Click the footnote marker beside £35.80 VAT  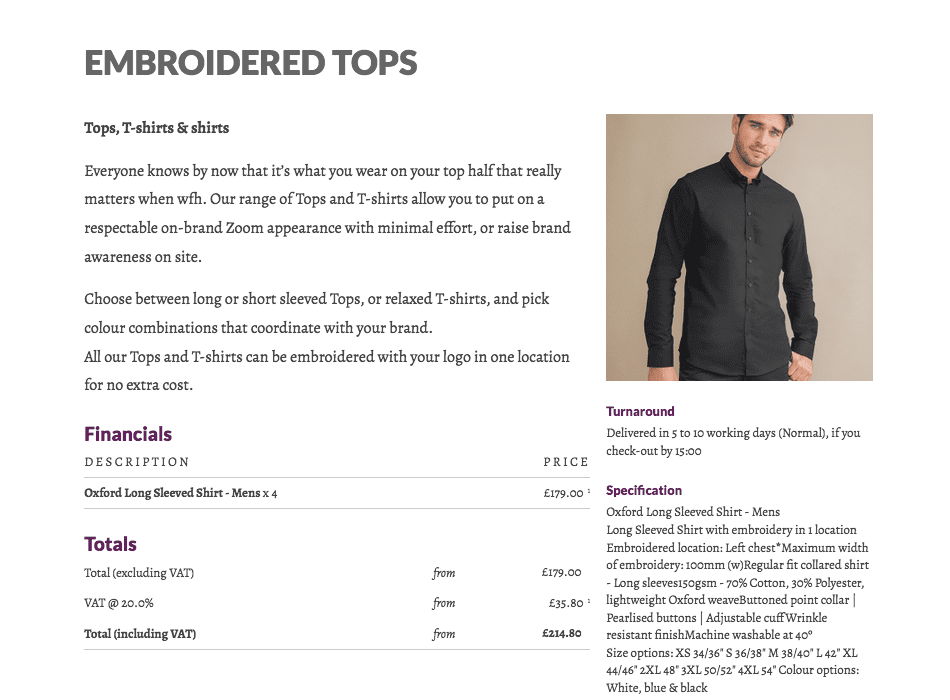click(x=589, y=601)
